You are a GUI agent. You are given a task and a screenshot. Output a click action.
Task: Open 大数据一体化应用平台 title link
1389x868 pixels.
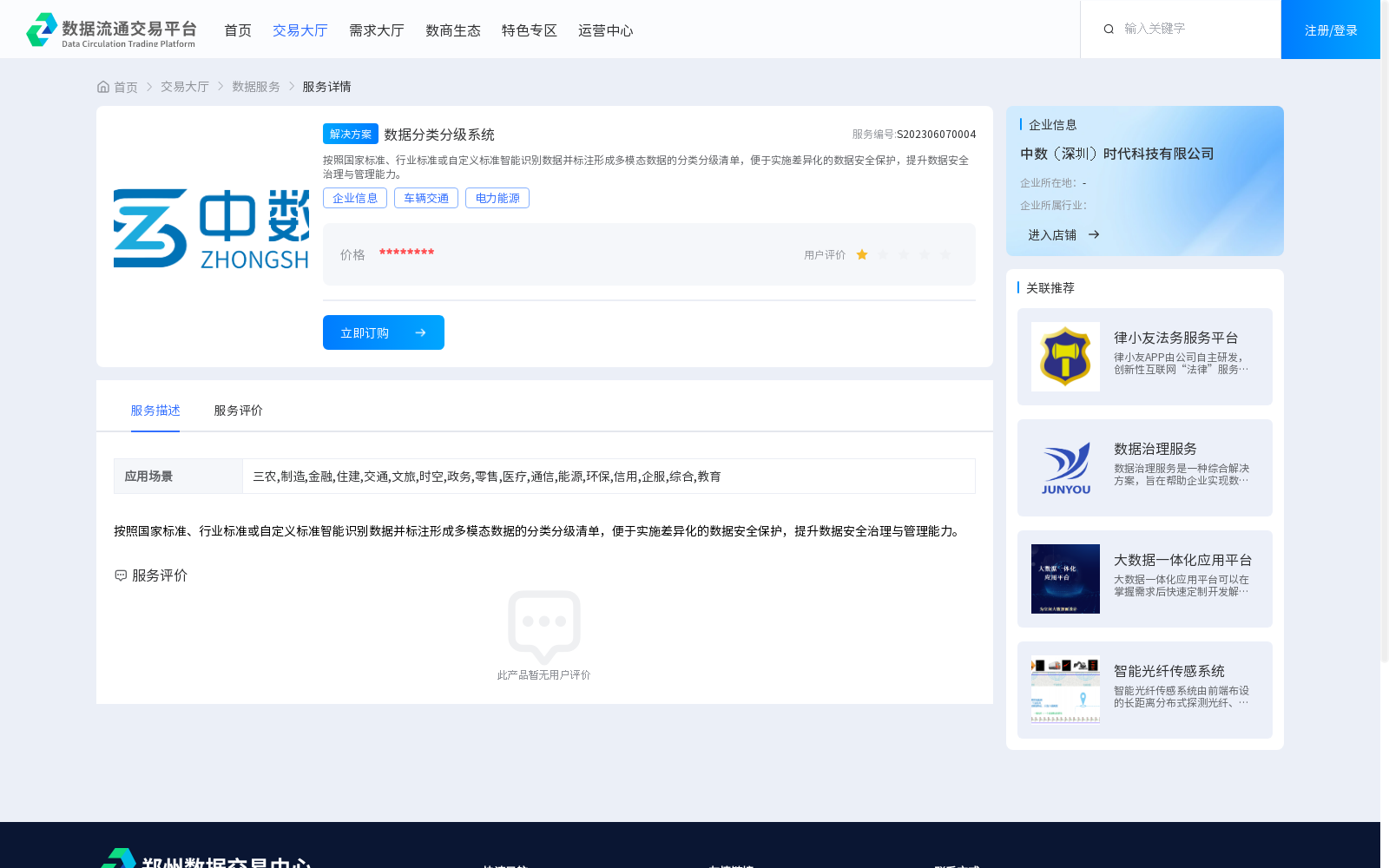pyautogui.click(x=1183, y=560)
